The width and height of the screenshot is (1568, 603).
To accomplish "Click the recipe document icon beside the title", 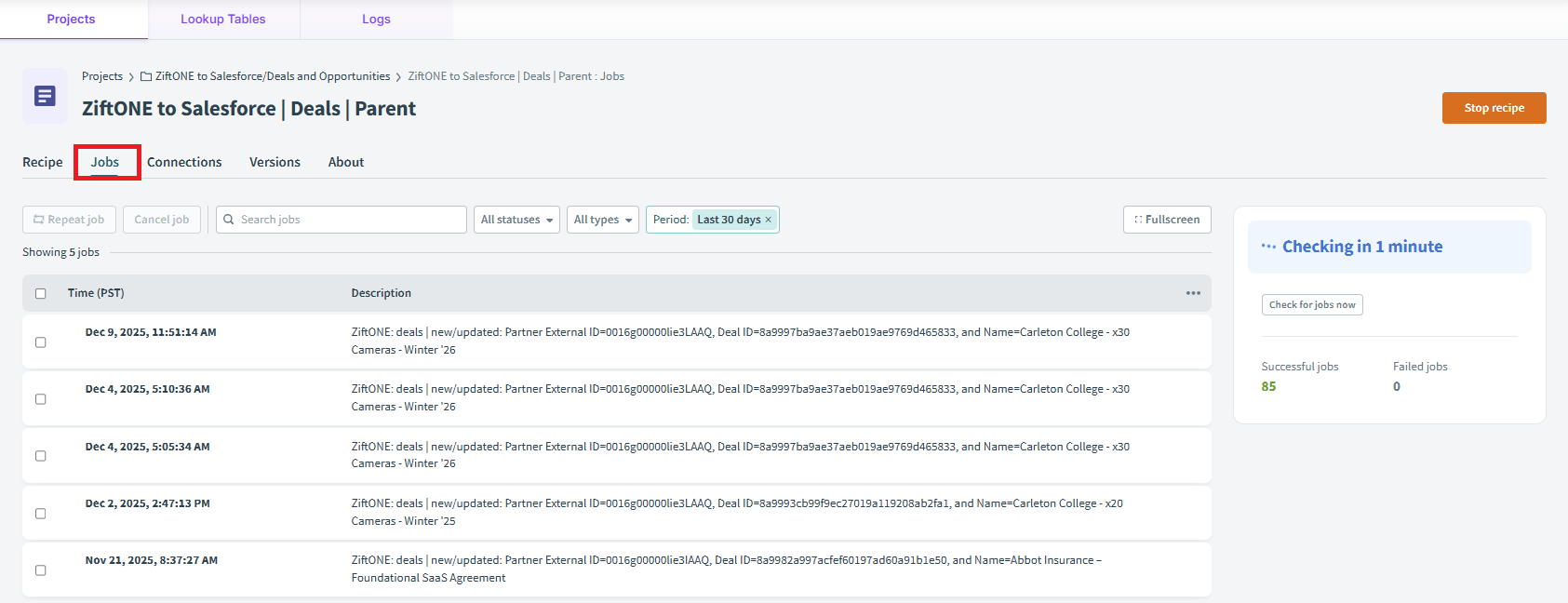I will [x=45, y=96].
